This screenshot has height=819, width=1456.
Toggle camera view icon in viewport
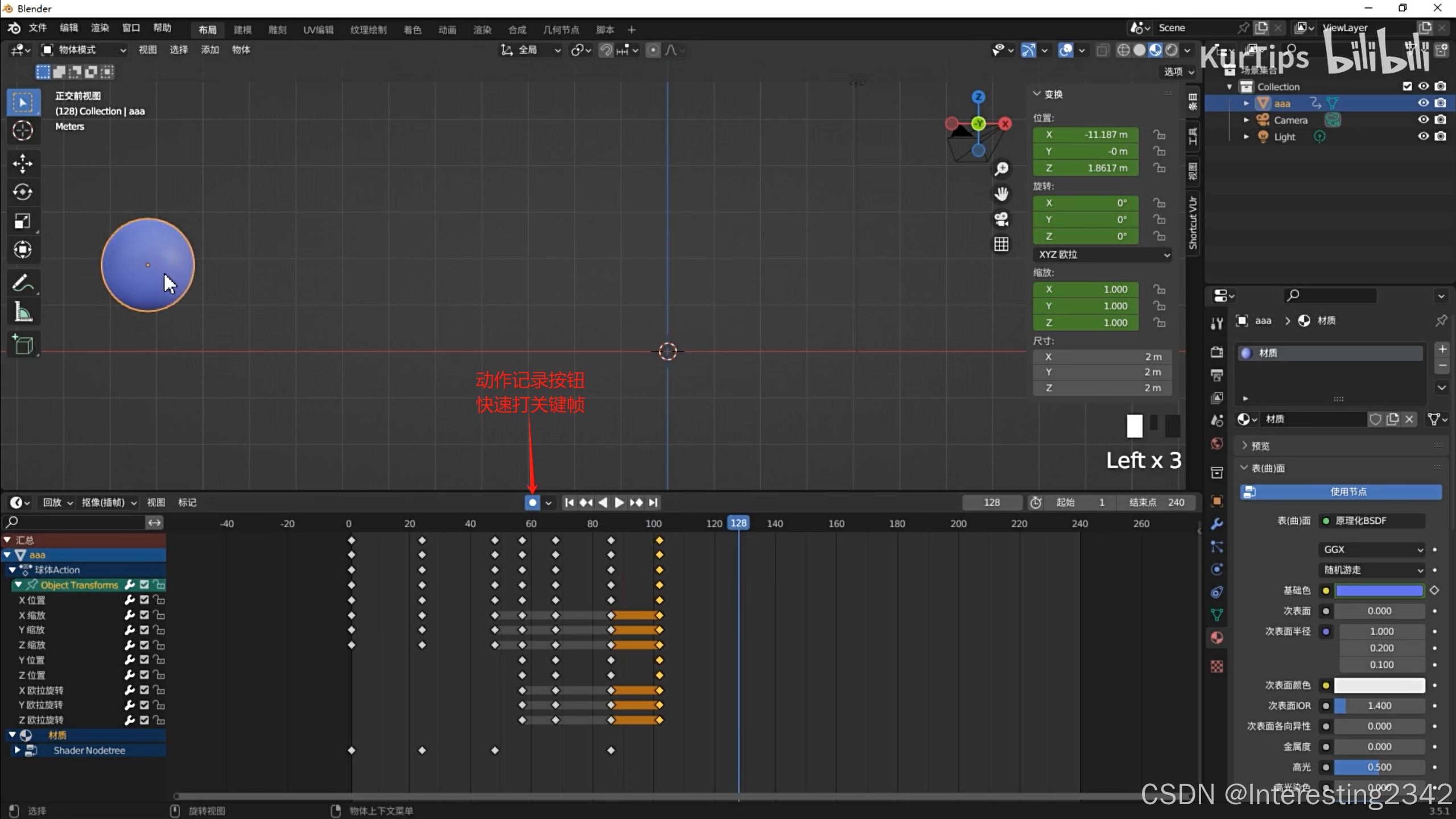[1001, 219]
